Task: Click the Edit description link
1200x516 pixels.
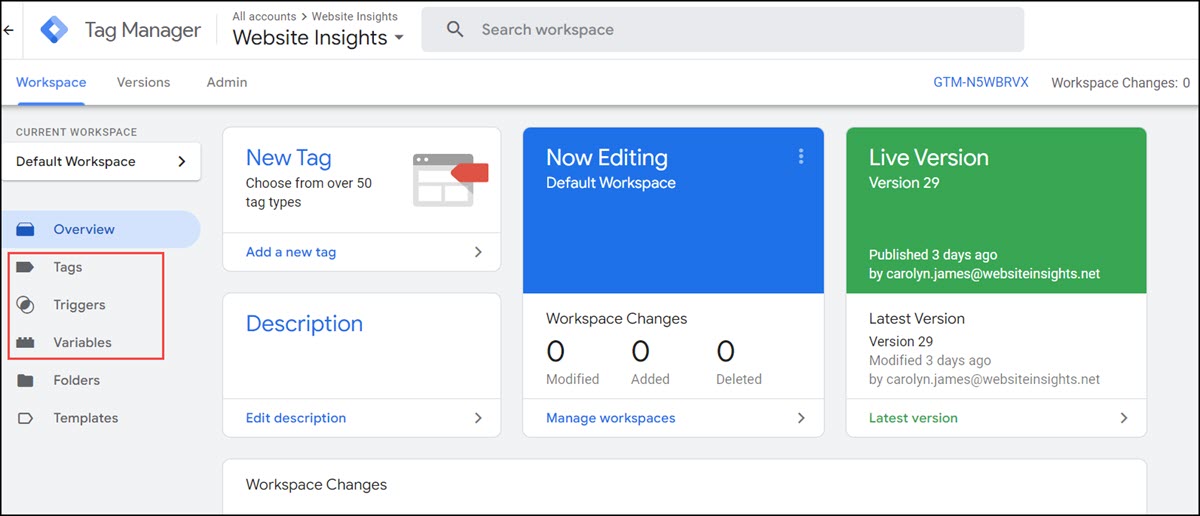Action: pos(296,418)
